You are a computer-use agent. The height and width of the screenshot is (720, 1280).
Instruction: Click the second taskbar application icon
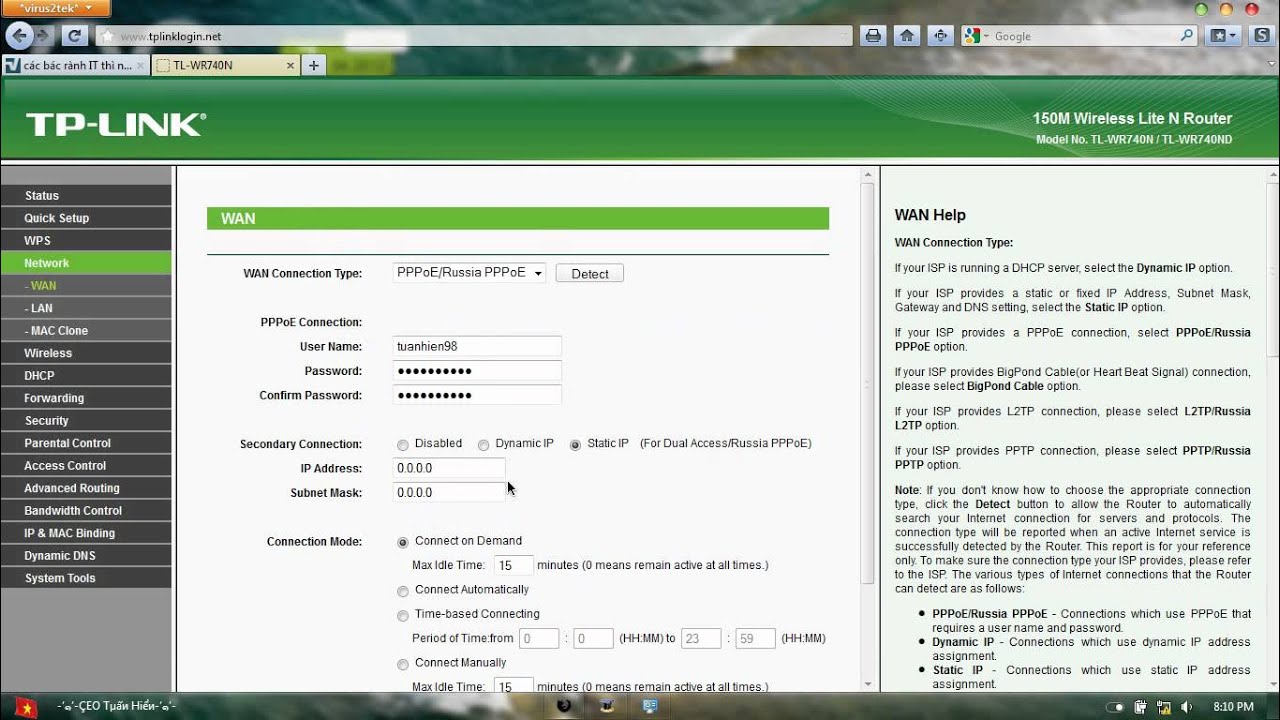tap(607, 706)
